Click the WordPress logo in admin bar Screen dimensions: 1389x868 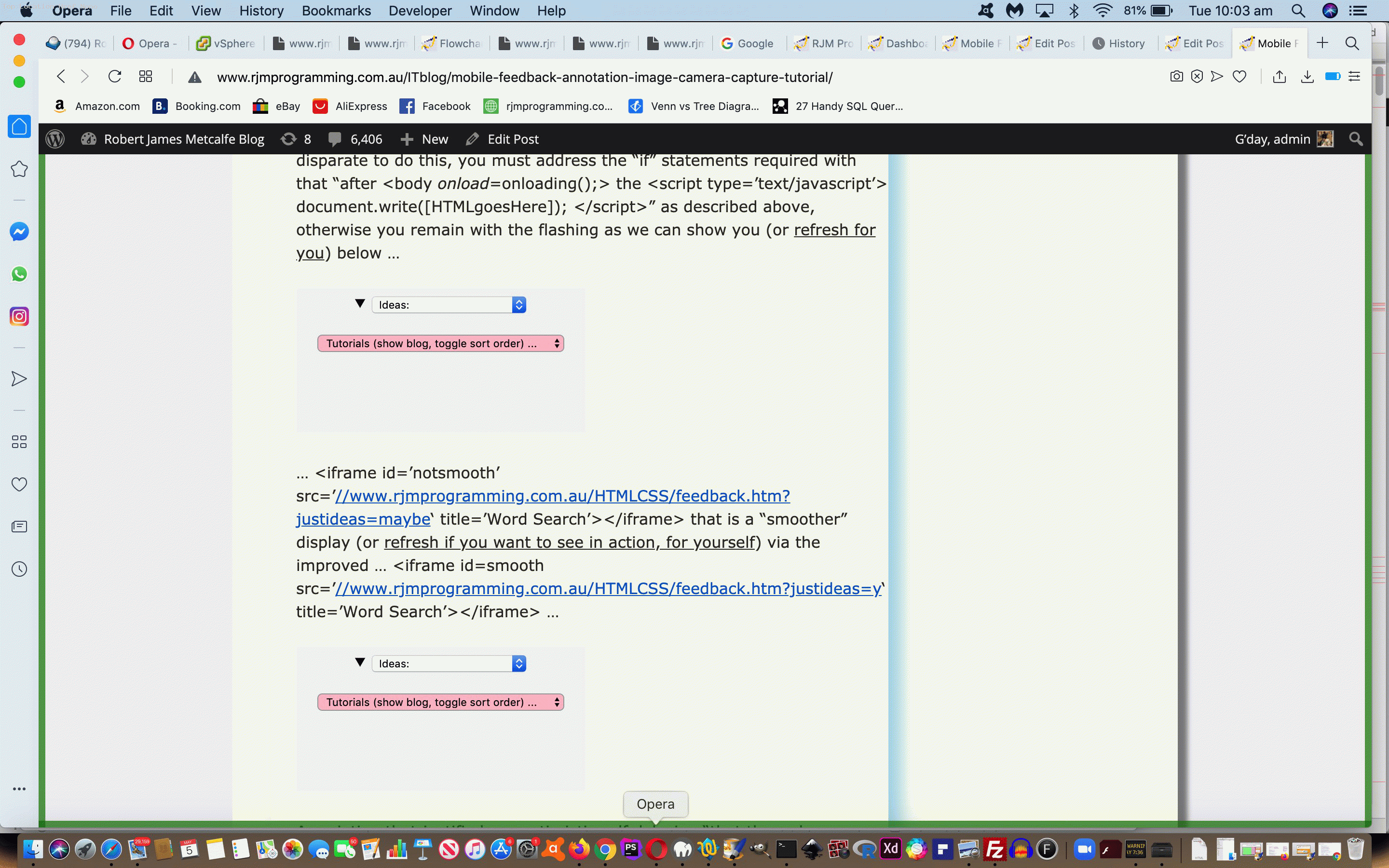55,139
